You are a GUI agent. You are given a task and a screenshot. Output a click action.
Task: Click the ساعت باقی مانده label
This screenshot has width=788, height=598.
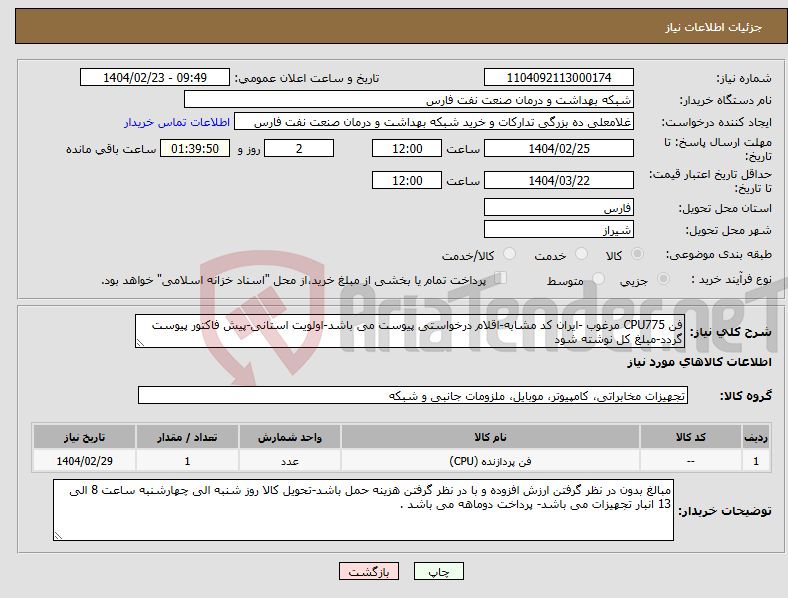tap(111, 150)
